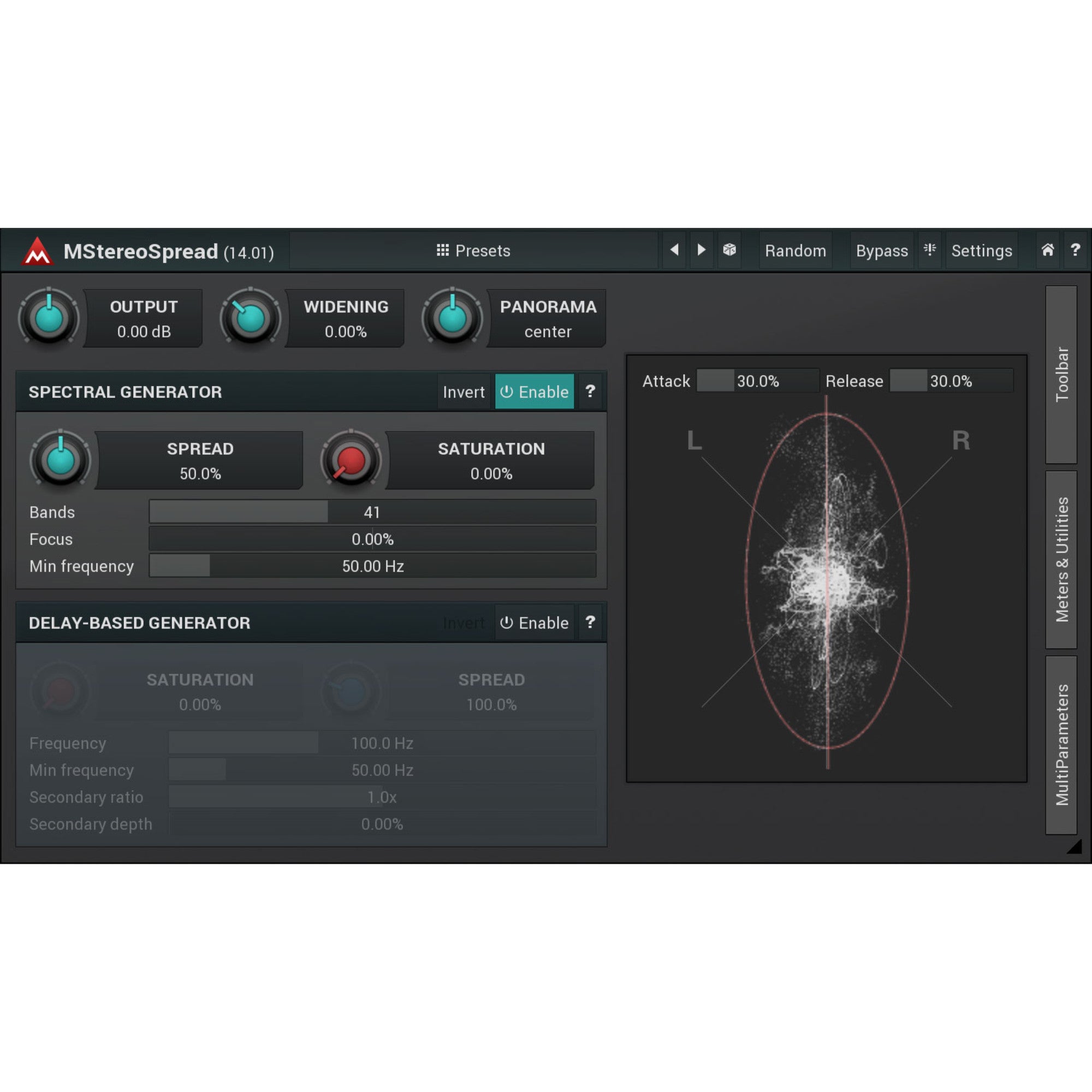Image resolution: width=1092 pixels, height=1092 pixels.
Task: Click the Focus slider at 0.00%
Action: click(x=372, y=539)
